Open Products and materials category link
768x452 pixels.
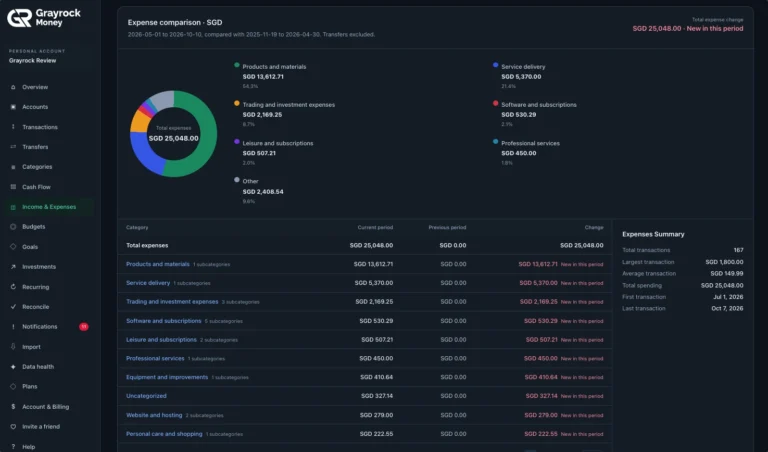pyautogui.click(x=158, y=264)
